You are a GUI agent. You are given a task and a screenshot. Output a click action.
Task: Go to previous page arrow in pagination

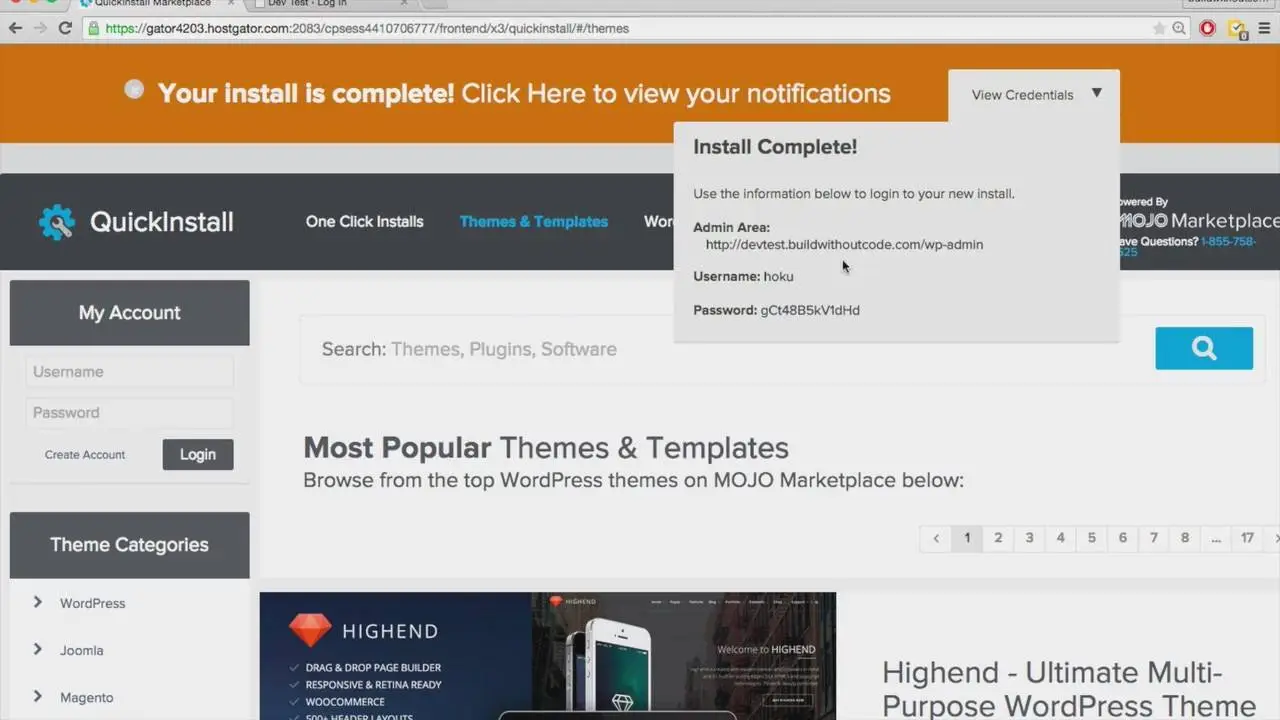(936, 538)
